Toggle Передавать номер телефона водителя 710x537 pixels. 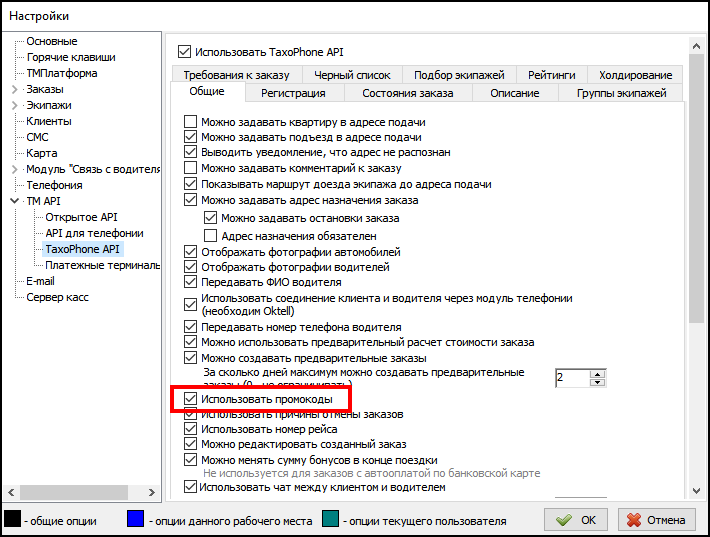click(x=190, y=326)
